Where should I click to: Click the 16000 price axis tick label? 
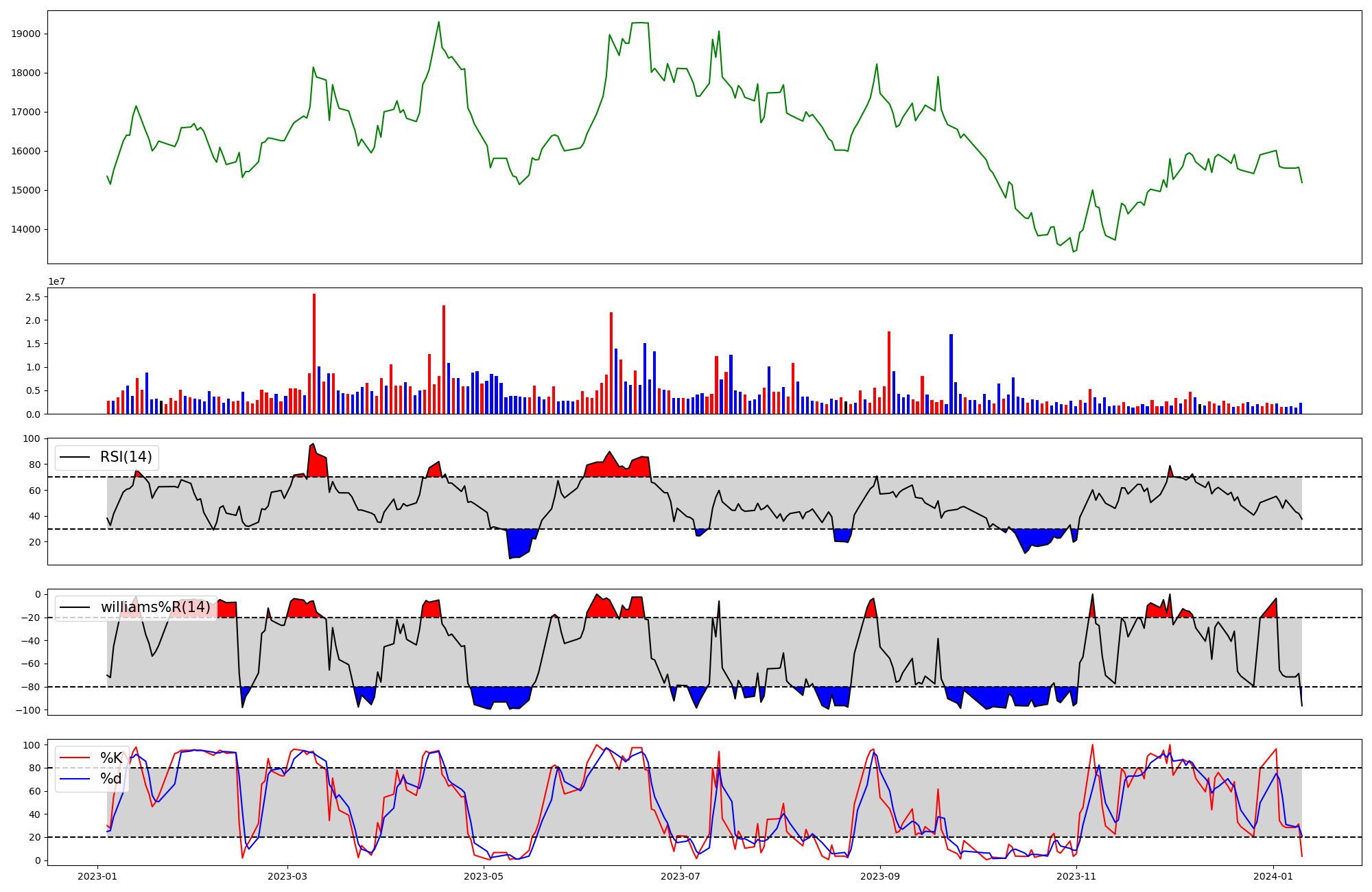tap(26, 152)
